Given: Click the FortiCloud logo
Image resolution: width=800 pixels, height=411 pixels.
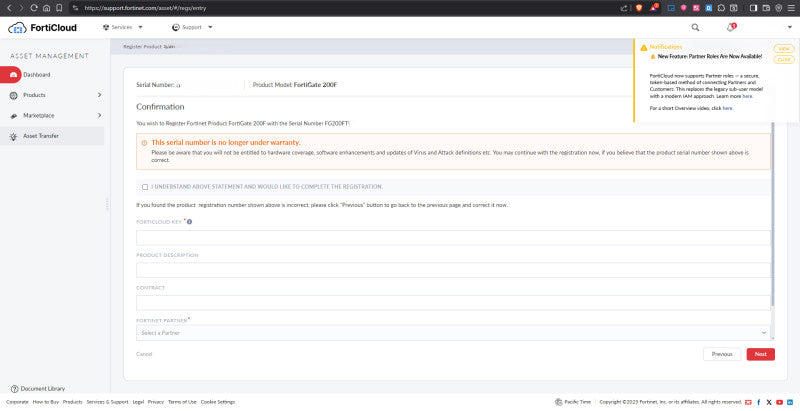Looking at the screenshot, I should coord(42,28).
